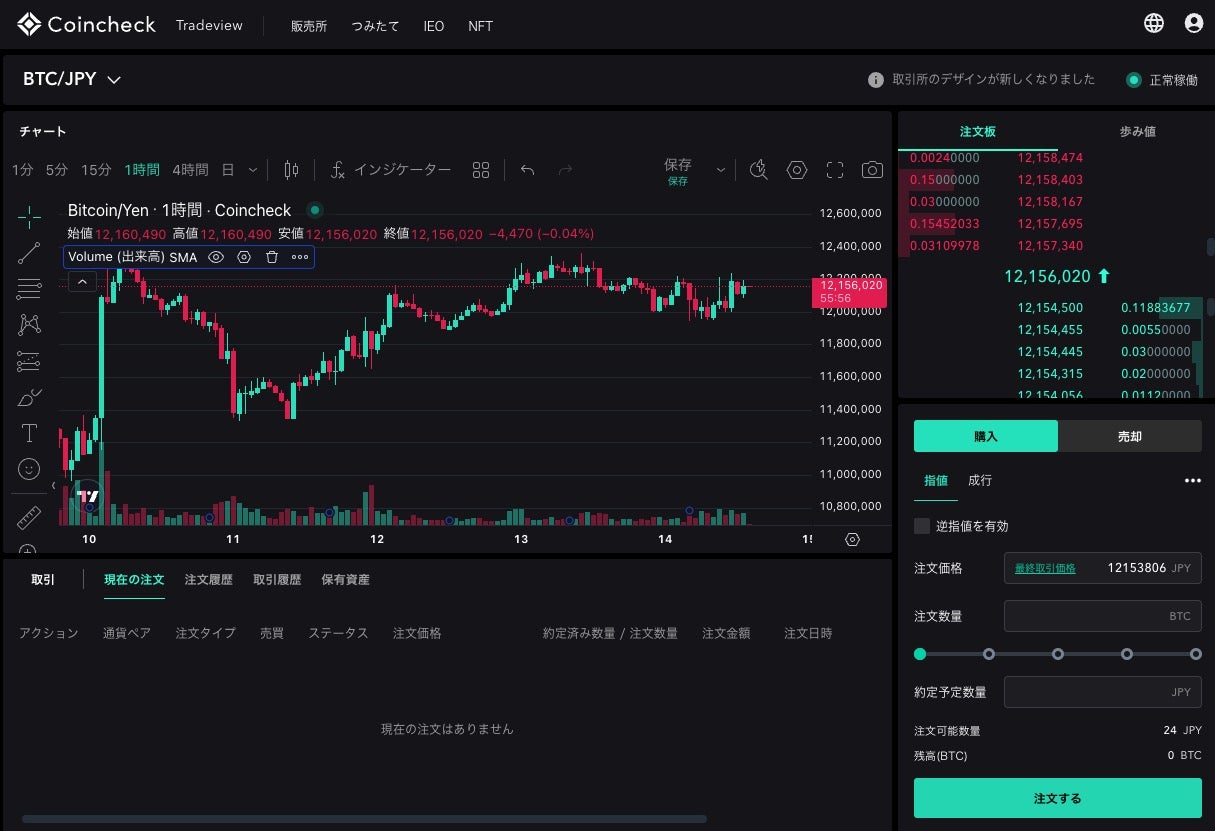Switch order type to 成行
This screenshot has height=831, width=1215.
tap(980, 481)
